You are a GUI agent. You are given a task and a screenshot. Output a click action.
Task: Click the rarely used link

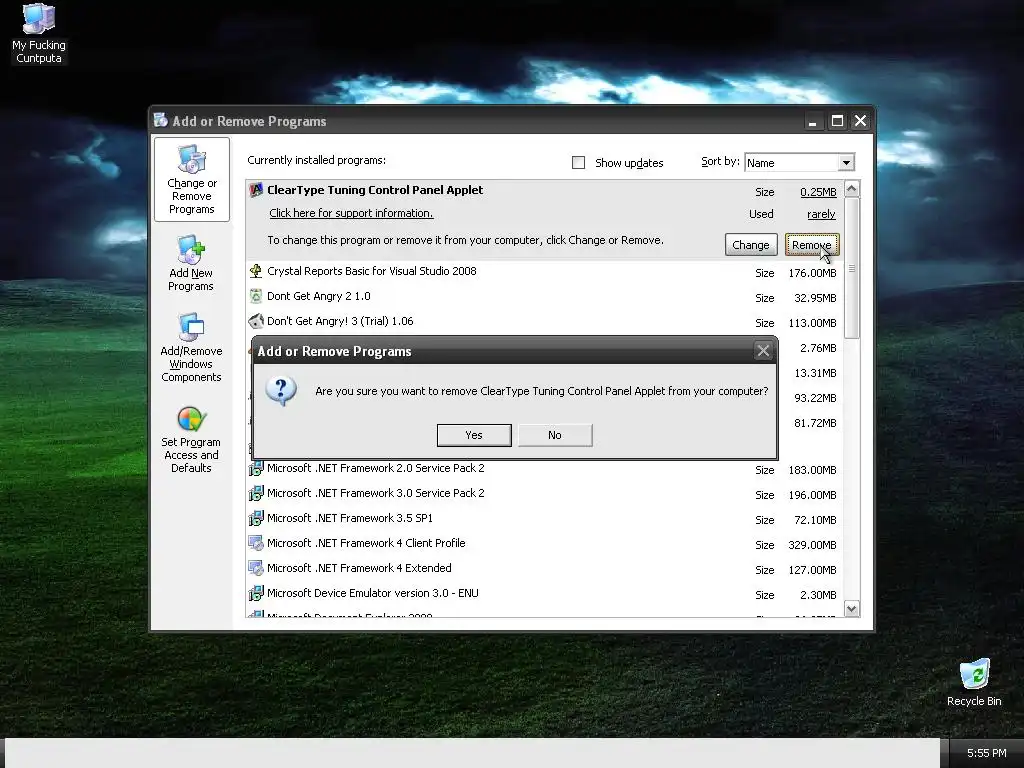pyautogui.click(x=821, y=214)
